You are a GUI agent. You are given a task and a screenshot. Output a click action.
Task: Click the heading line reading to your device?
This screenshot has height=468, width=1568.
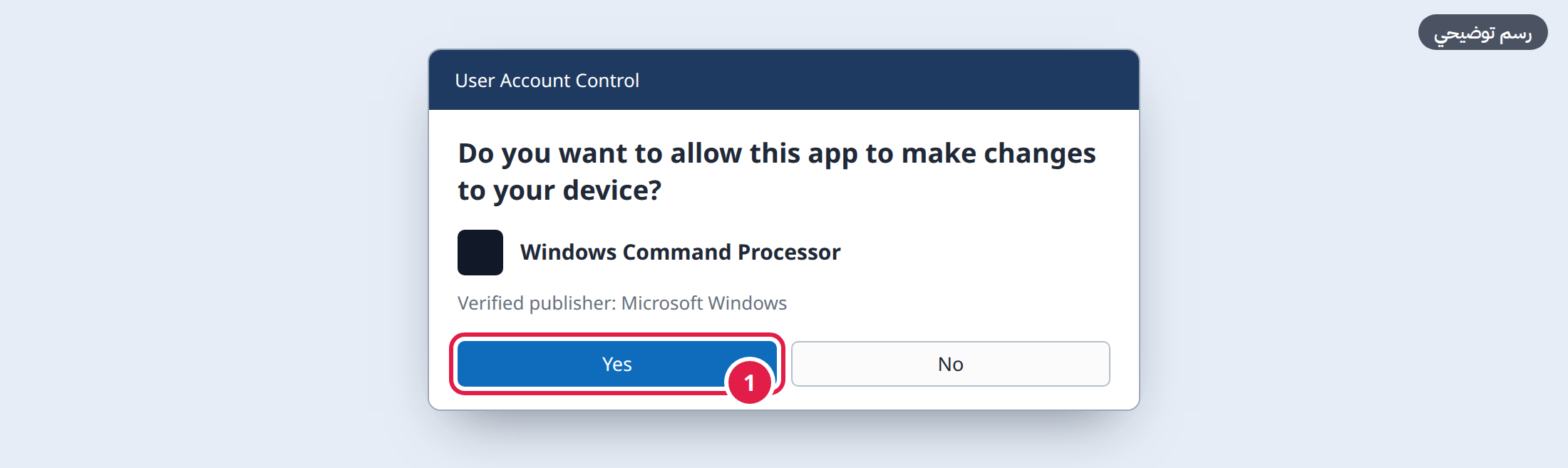[560, 190]
